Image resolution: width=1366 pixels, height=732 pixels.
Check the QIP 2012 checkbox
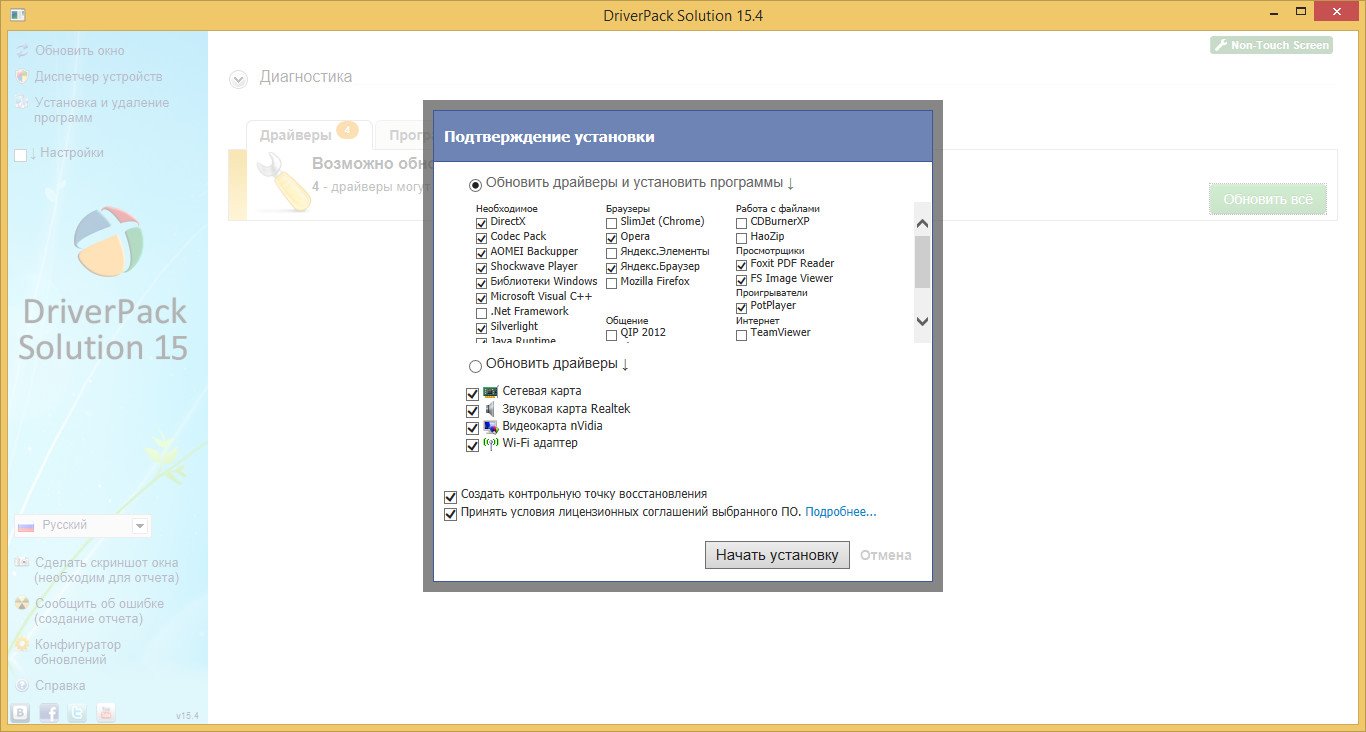[612, 335]
